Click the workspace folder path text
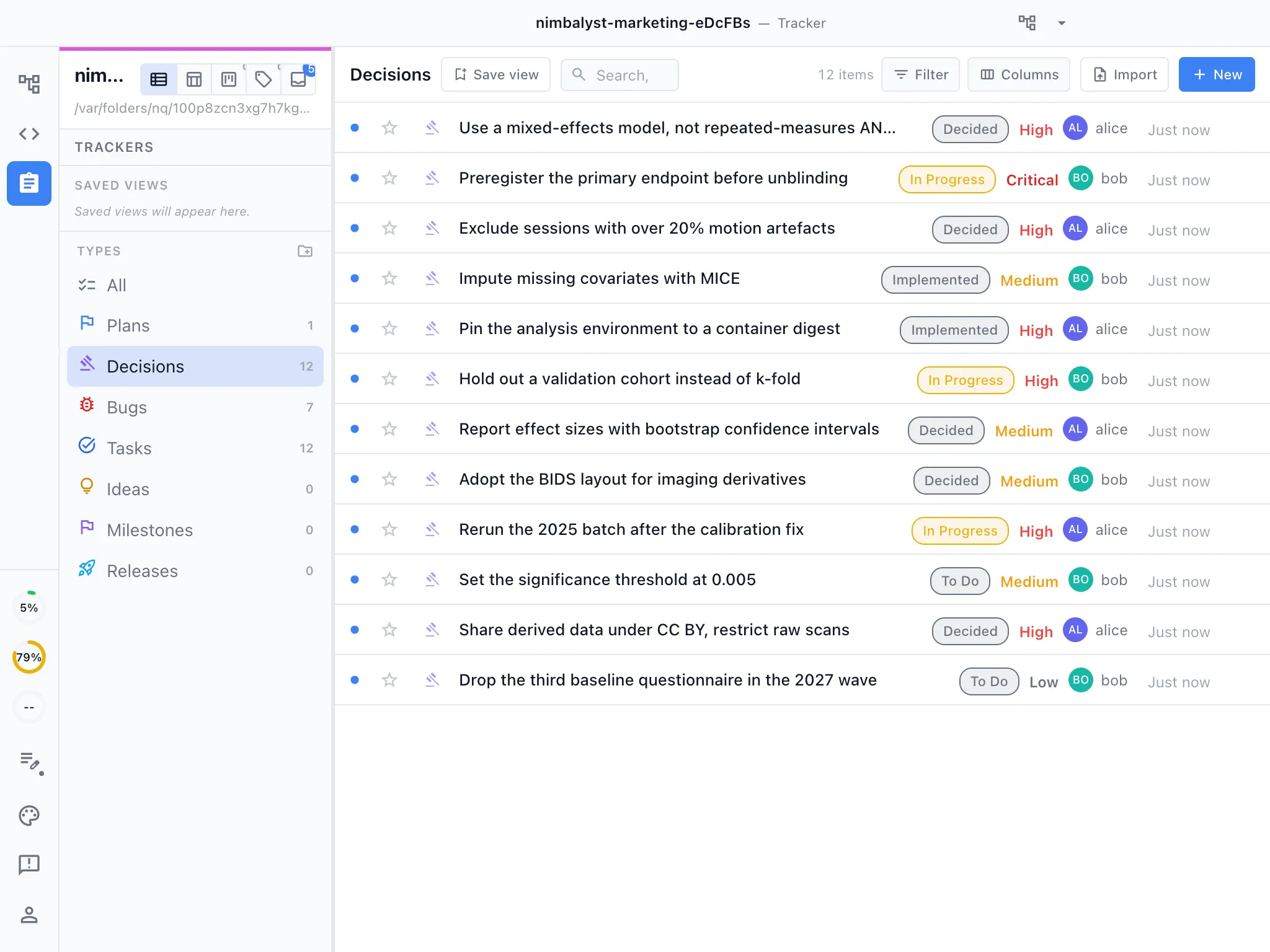The width and height of the screenshot is (1270, 952). click(192, 108)
